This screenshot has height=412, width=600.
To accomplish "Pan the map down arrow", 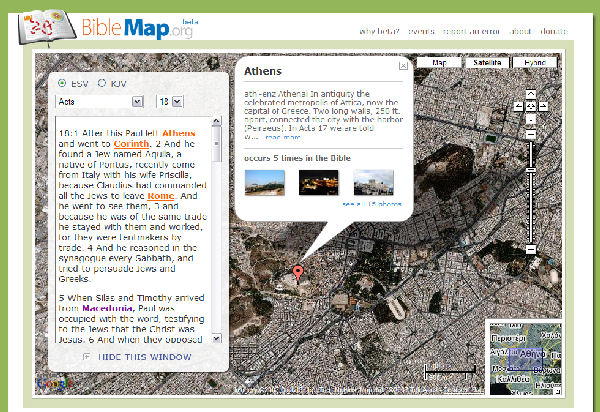I will pyautogui.click(x=530, y=120).
